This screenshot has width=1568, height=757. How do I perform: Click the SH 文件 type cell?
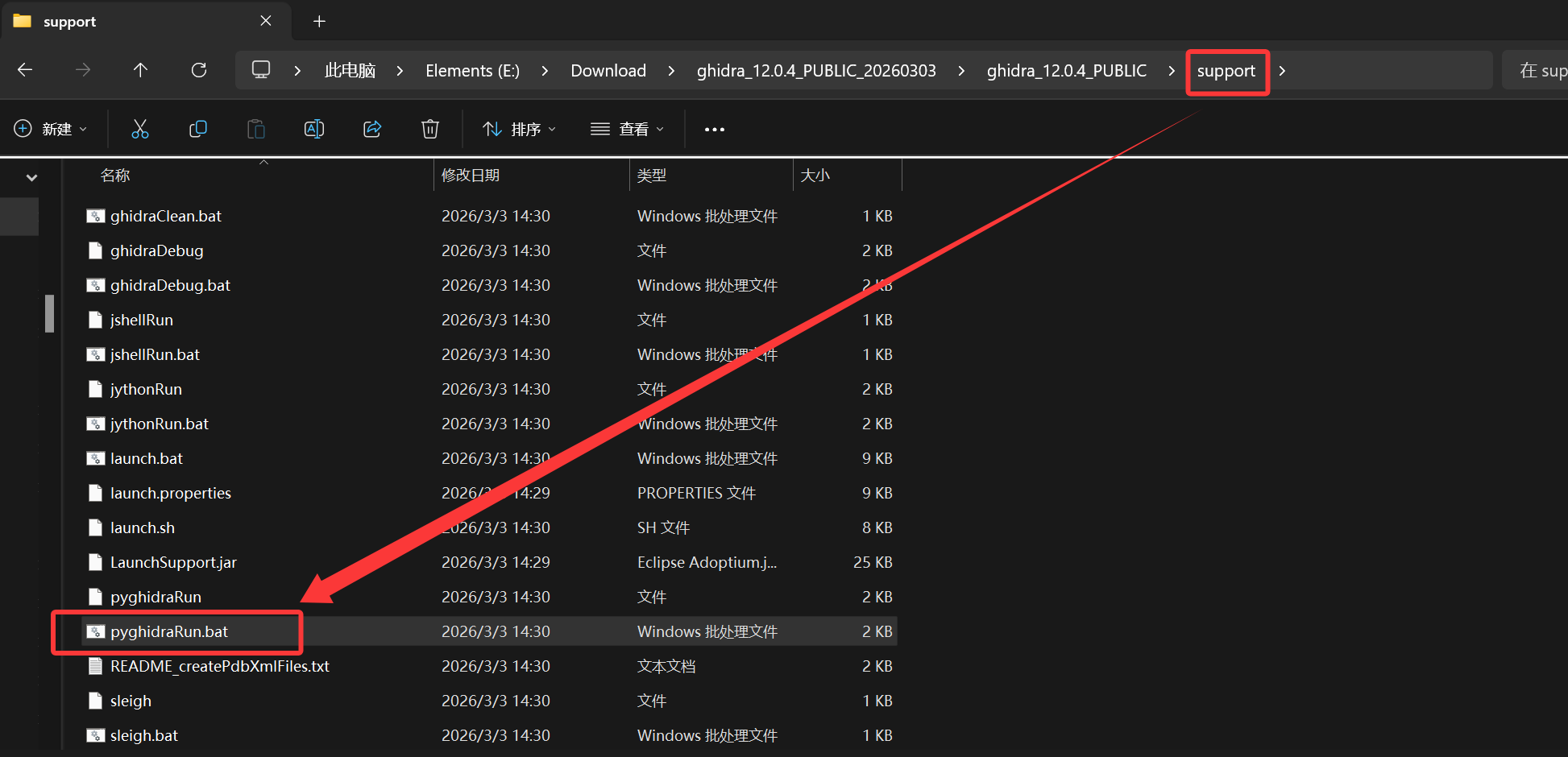(x=663, y=527)
